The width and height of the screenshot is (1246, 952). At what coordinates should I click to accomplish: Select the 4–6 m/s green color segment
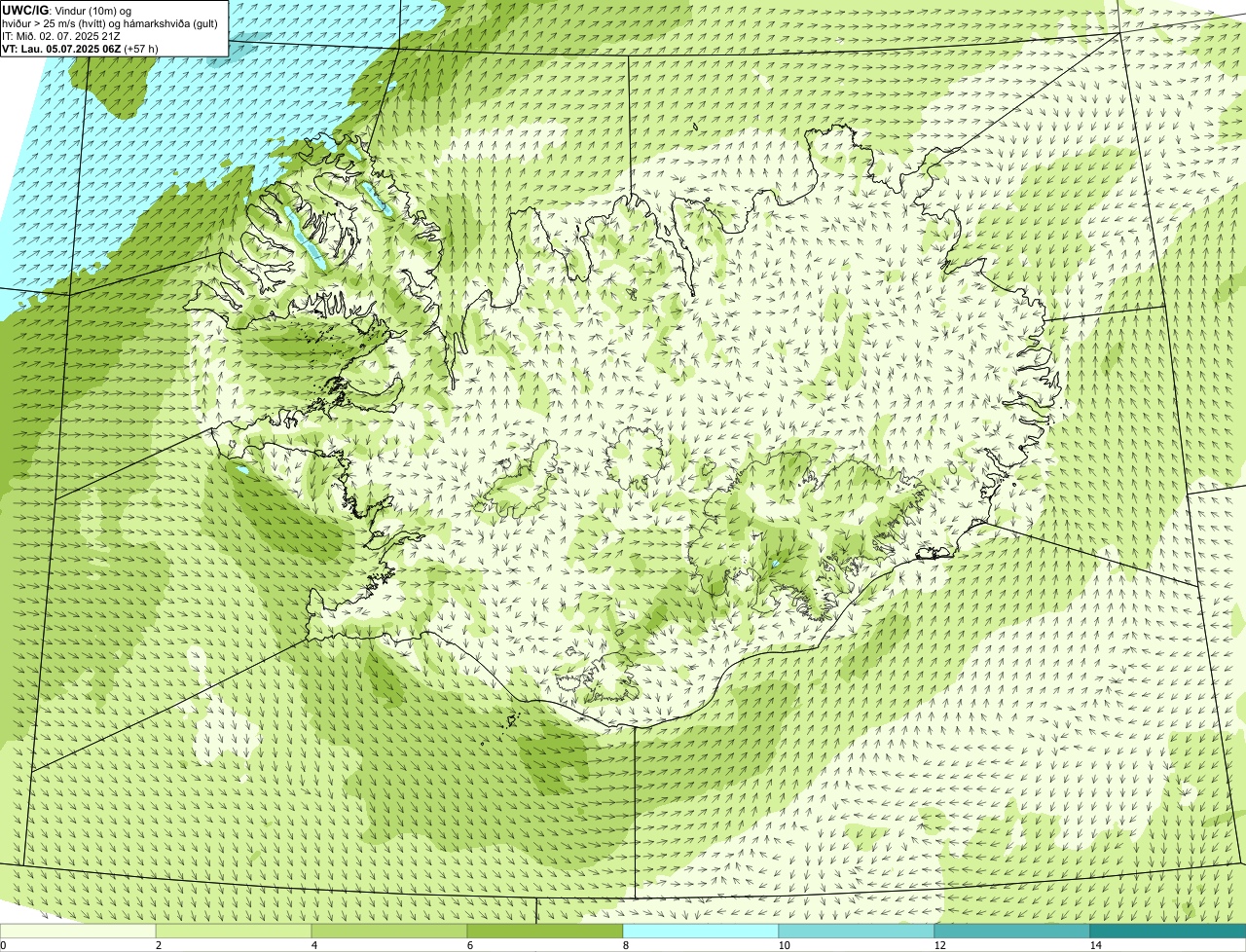point(389,931)
